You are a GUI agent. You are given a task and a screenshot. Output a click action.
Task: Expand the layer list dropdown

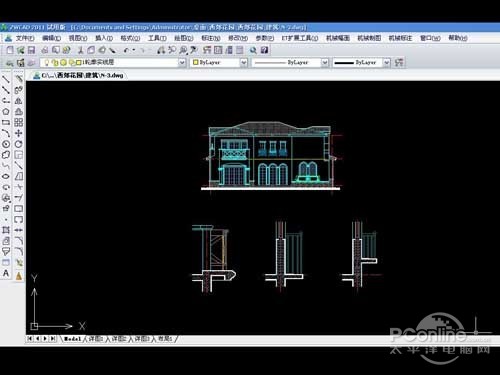tap(182, 62)
